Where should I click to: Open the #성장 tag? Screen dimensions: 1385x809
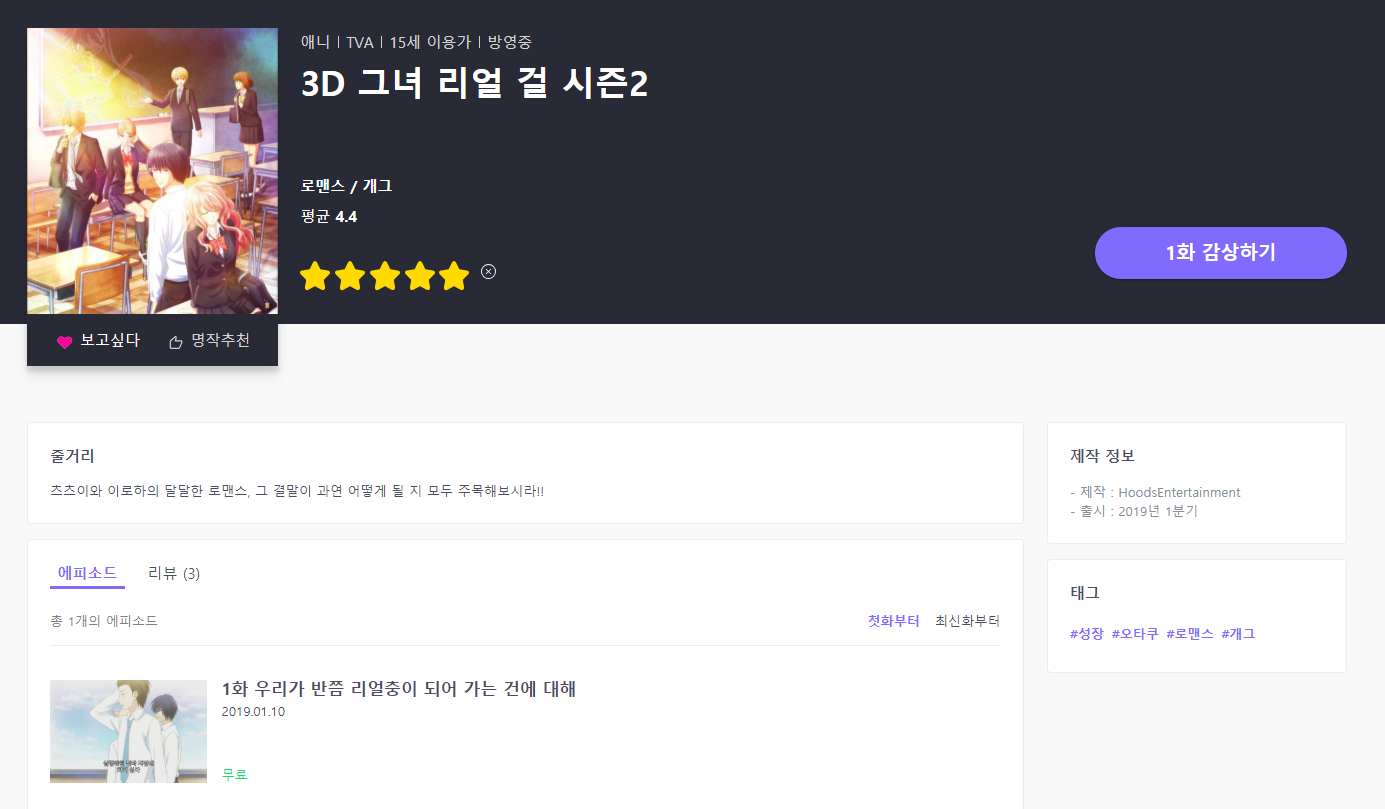(1087, 634)
